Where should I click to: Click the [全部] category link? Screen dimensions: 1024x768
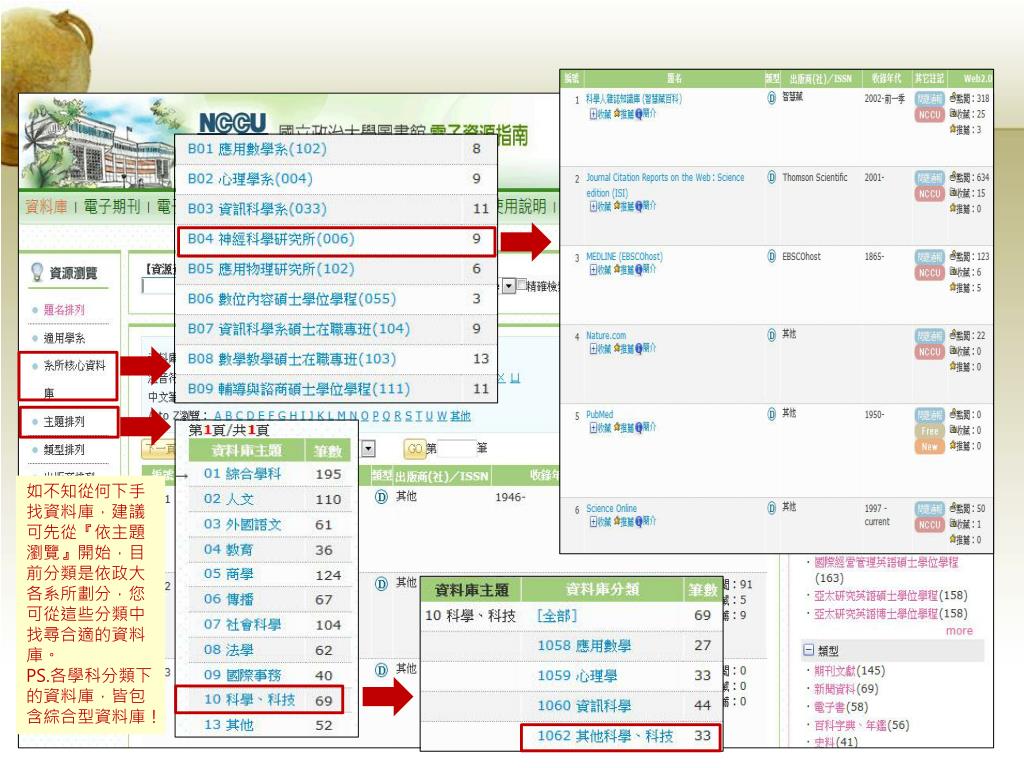point(556,616)
